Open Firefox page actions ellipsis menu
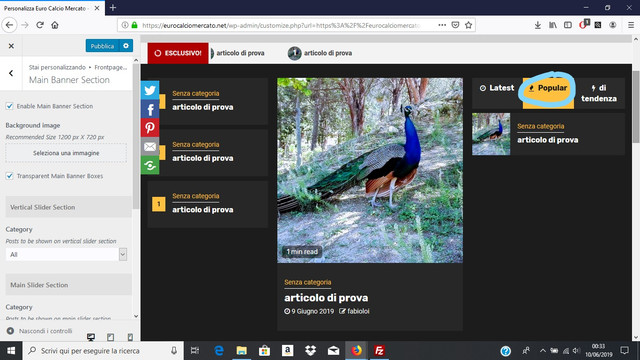Screen dimensions: 640x360 [442, 25]
